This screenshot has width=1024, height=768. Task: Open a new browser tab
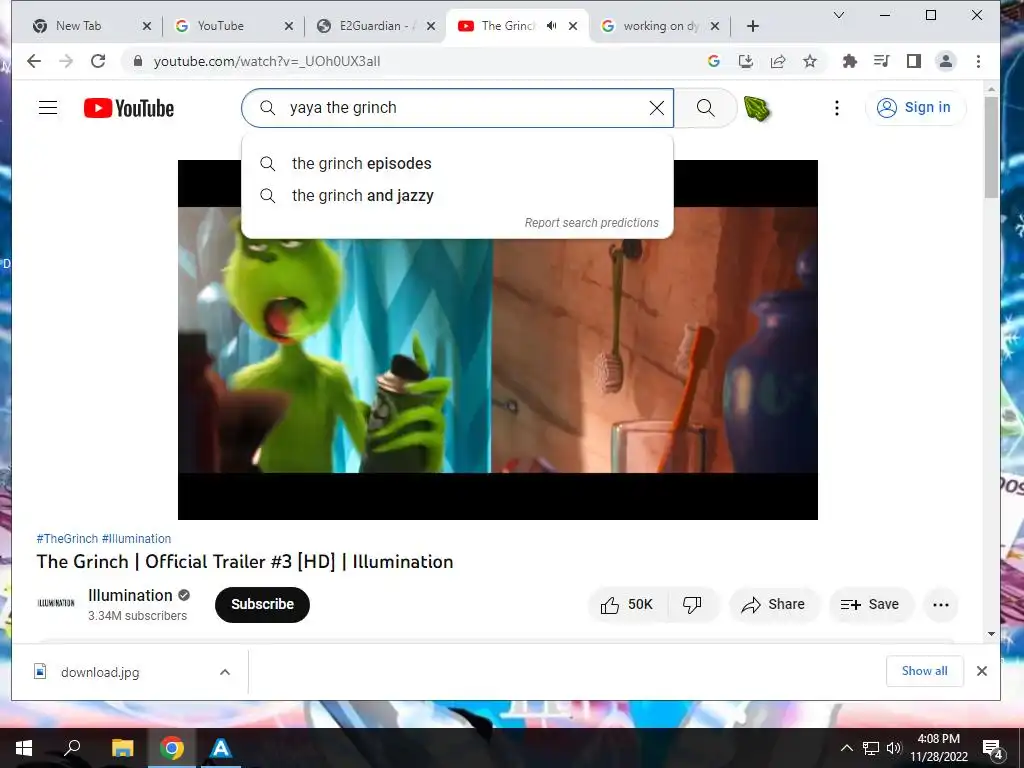point(753,26)
